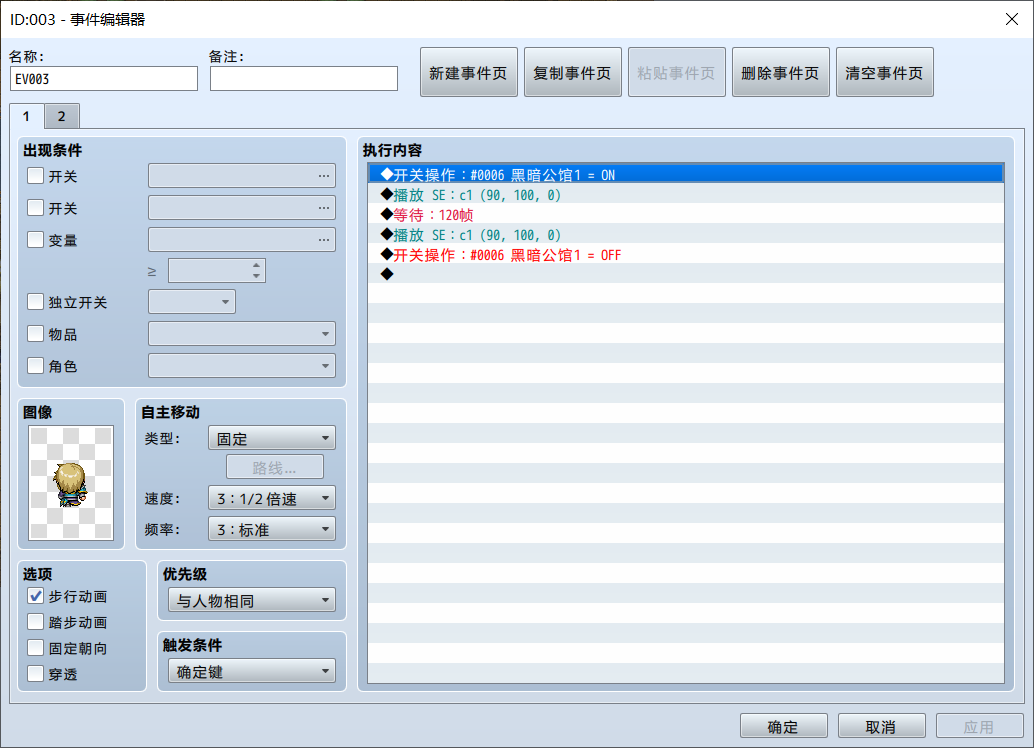
Task: Enable the 物品 condition checkbox
Action: point(36,333)
